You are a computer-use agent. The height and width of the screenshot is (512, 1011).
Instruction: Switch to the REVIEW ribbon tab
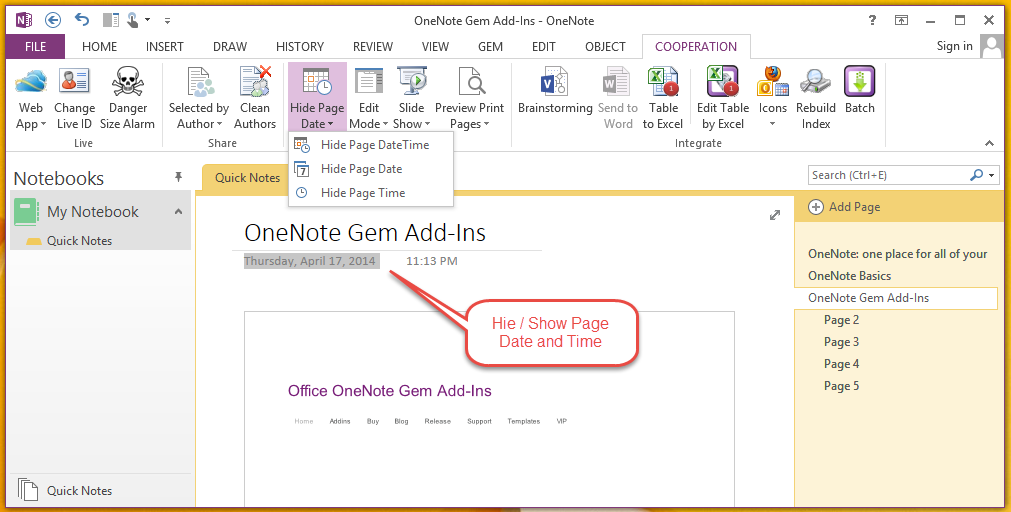tap(373, 46)
